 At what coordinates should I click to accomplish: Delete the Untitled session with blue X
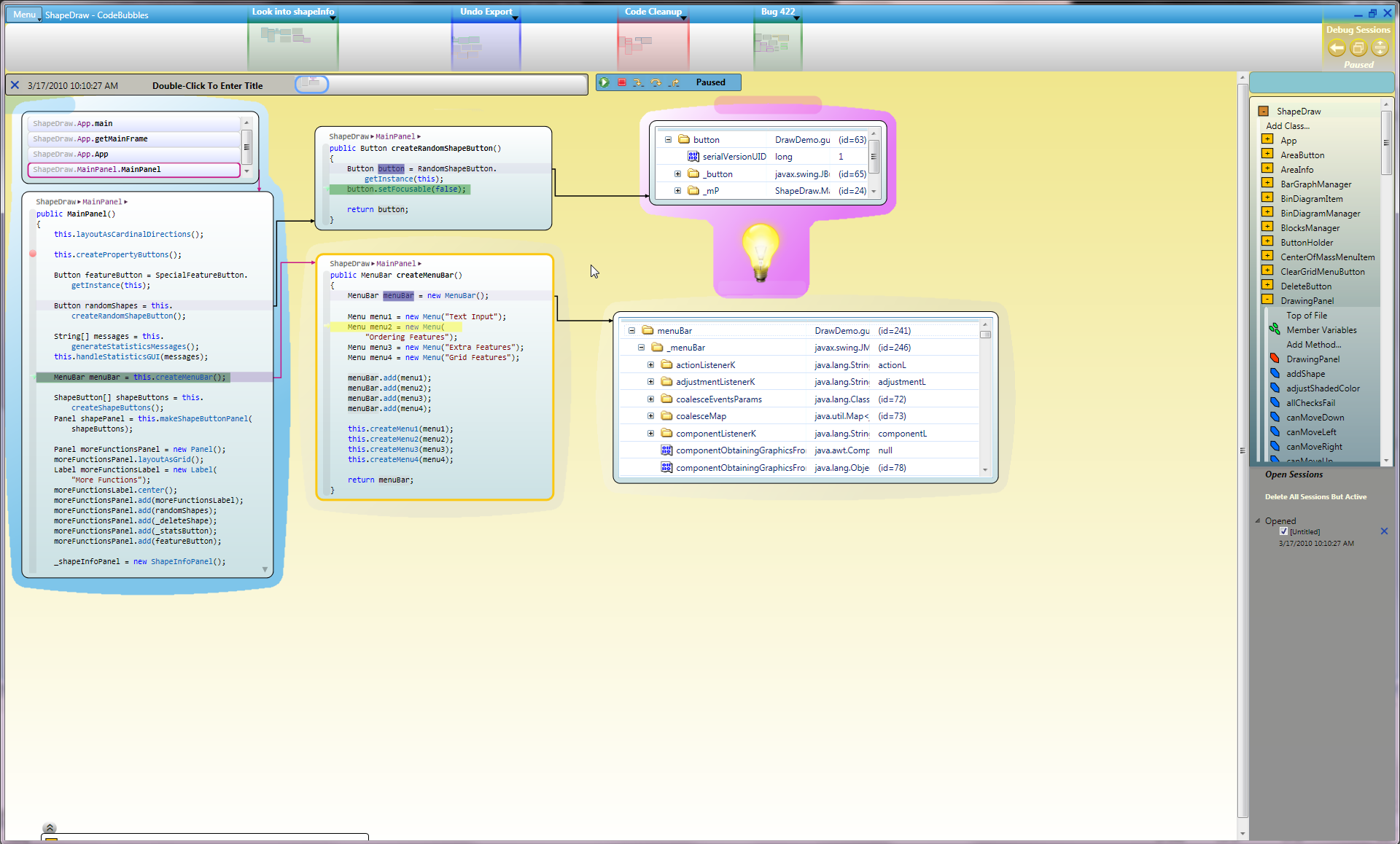click(1384, 531)
